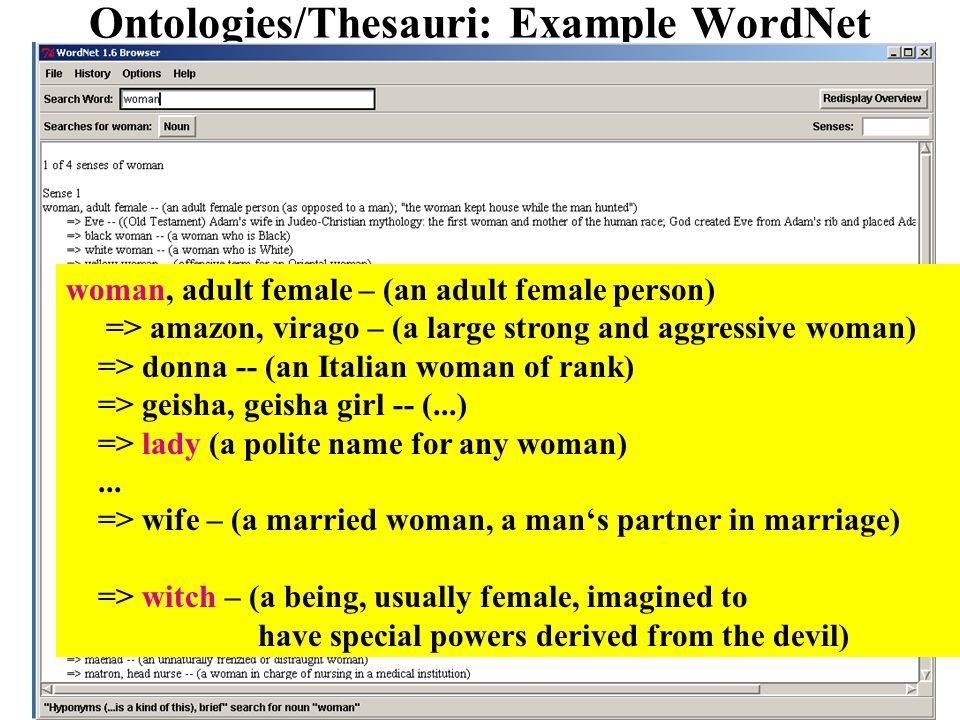Click the pink 'witch' word
Image resolution: width=960 pixels, height=720 pixels.
178,597
